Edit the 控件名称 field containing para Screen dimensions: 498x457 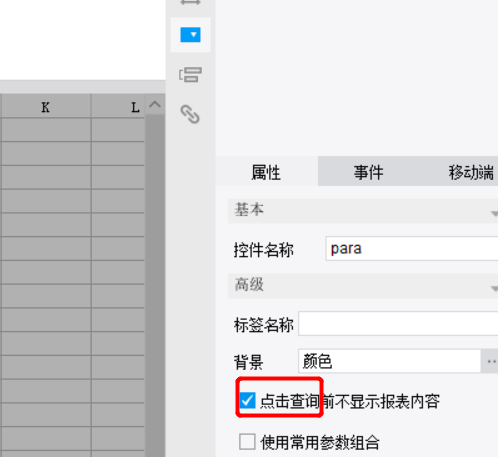click(x=412, y=249)
